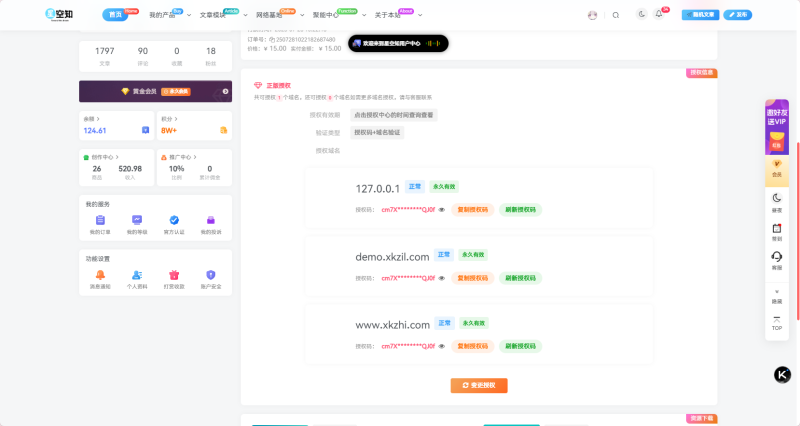Hide the right sidebar via 隐藏
The width and height of the screenshot is (800, 426).
click(x=777, y=297)
